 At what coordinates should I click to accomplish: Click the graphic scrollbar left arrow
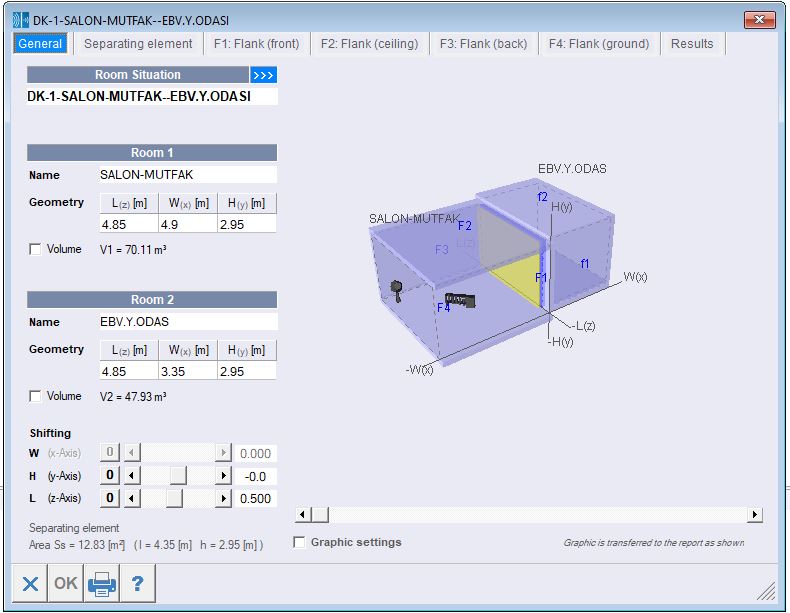302,514
